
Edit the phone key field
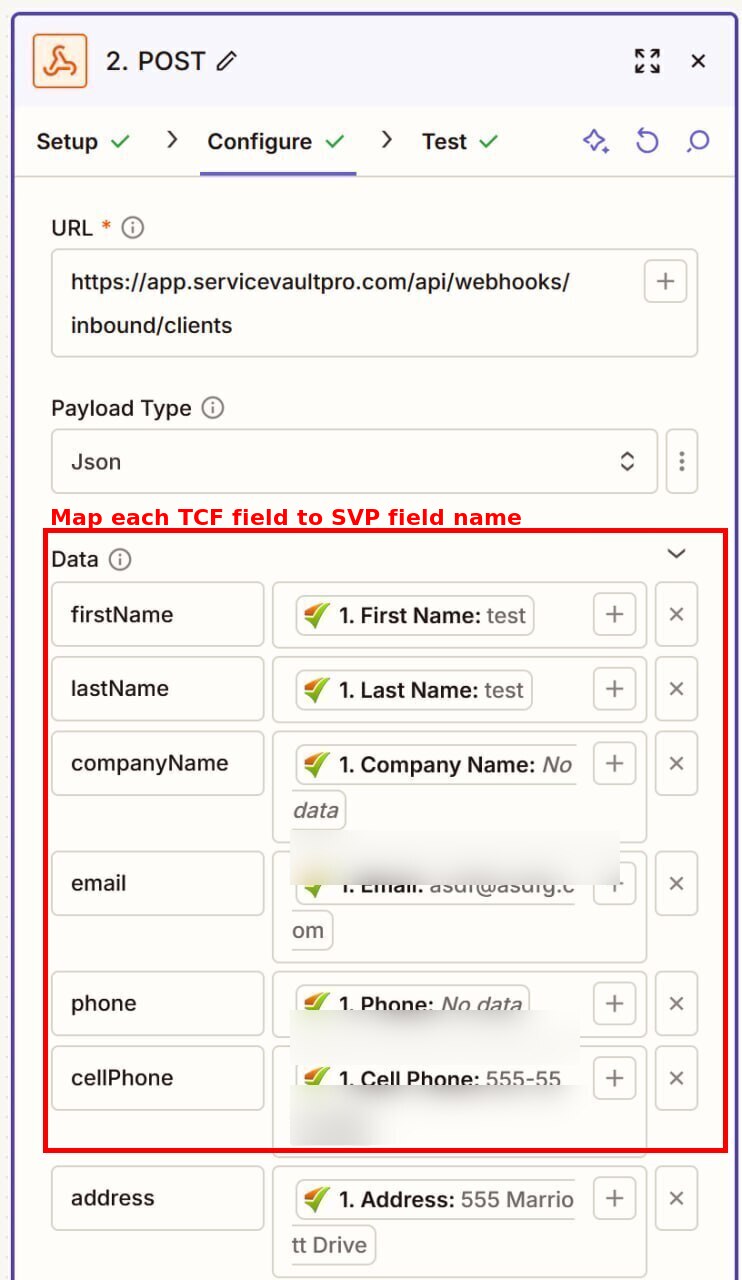click(x=158, y=1003)
